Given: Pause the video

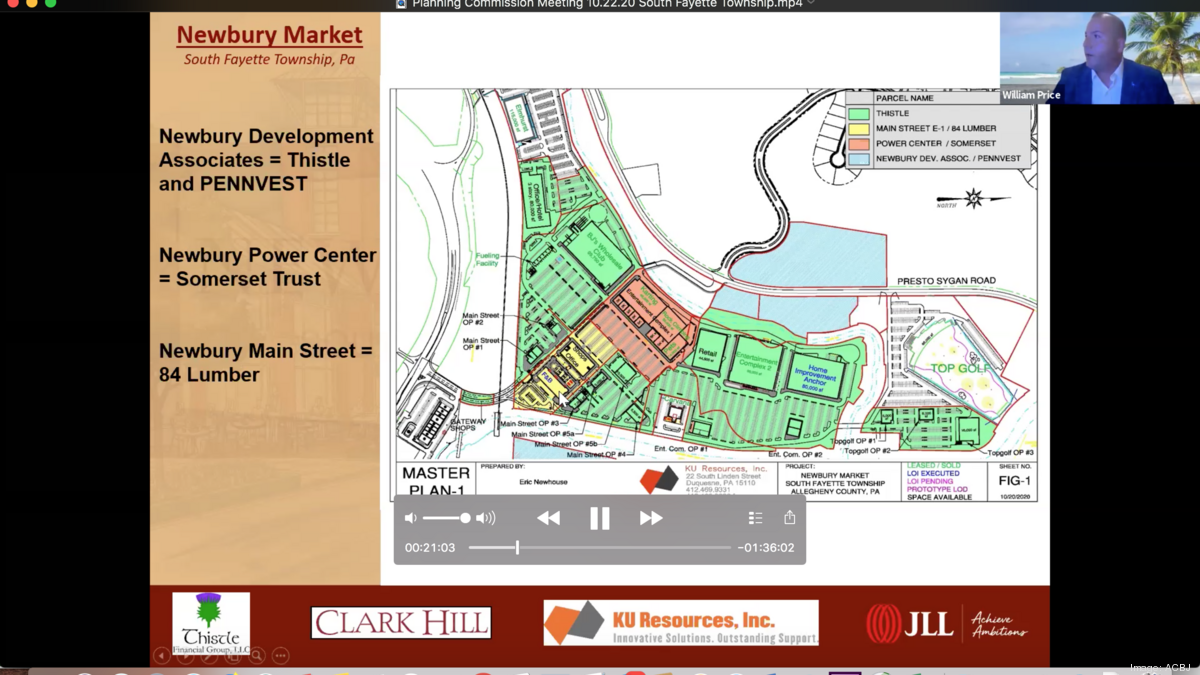Looking at the screenshot, I should coord(600,518).
